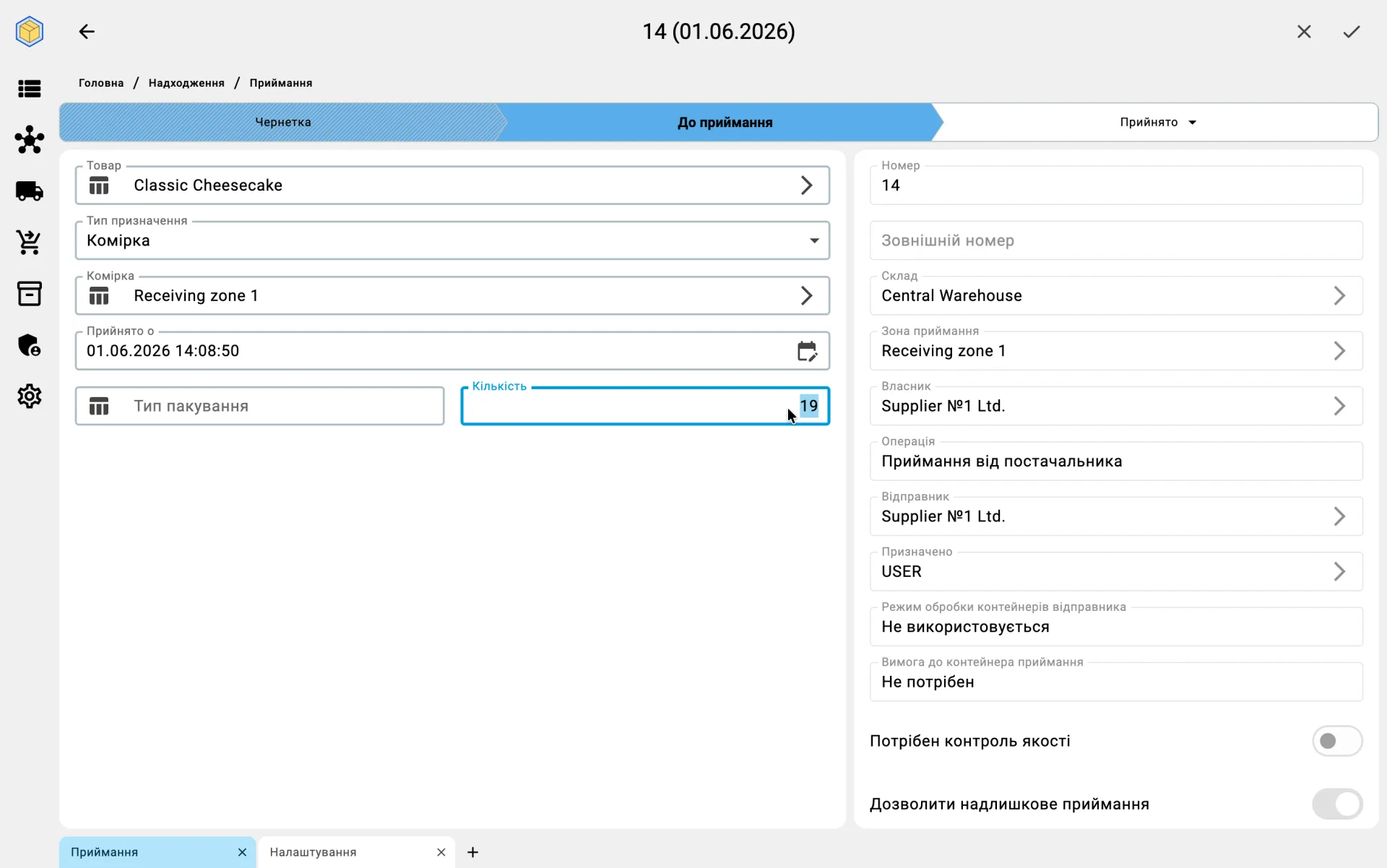Open Central Warehouse chevron
The image size is (1387, 868).
[1339, 296]
